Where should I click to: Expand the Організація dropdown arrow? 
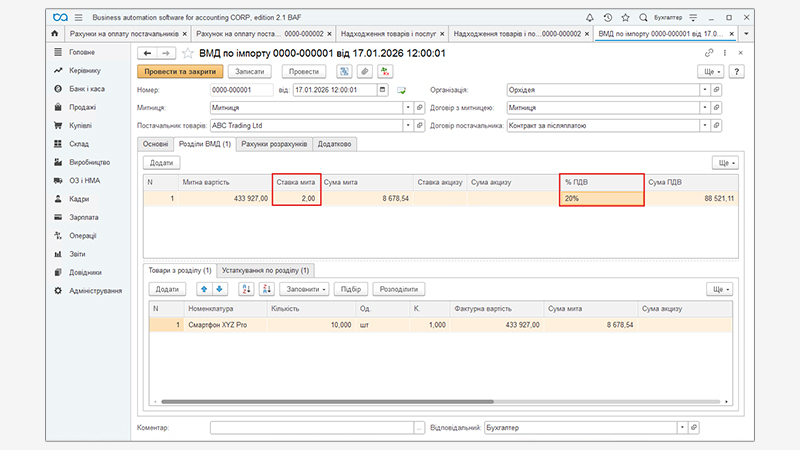click(x=705, y=90)
